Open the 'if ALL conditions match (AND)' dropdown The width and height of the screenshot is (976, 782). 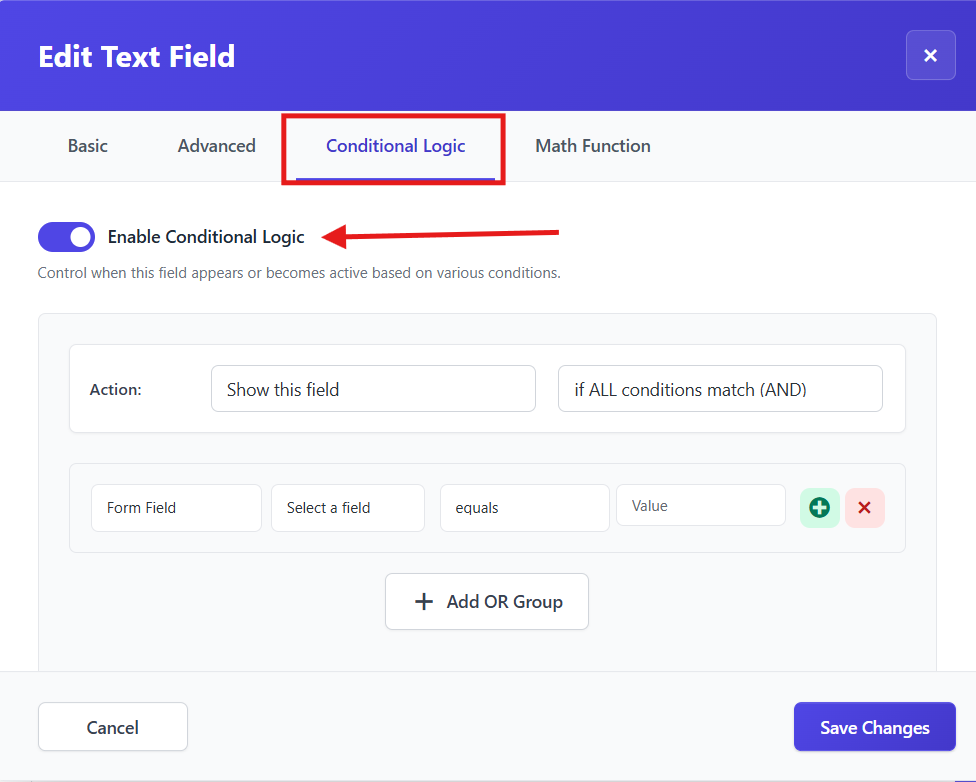coord(719,389)
